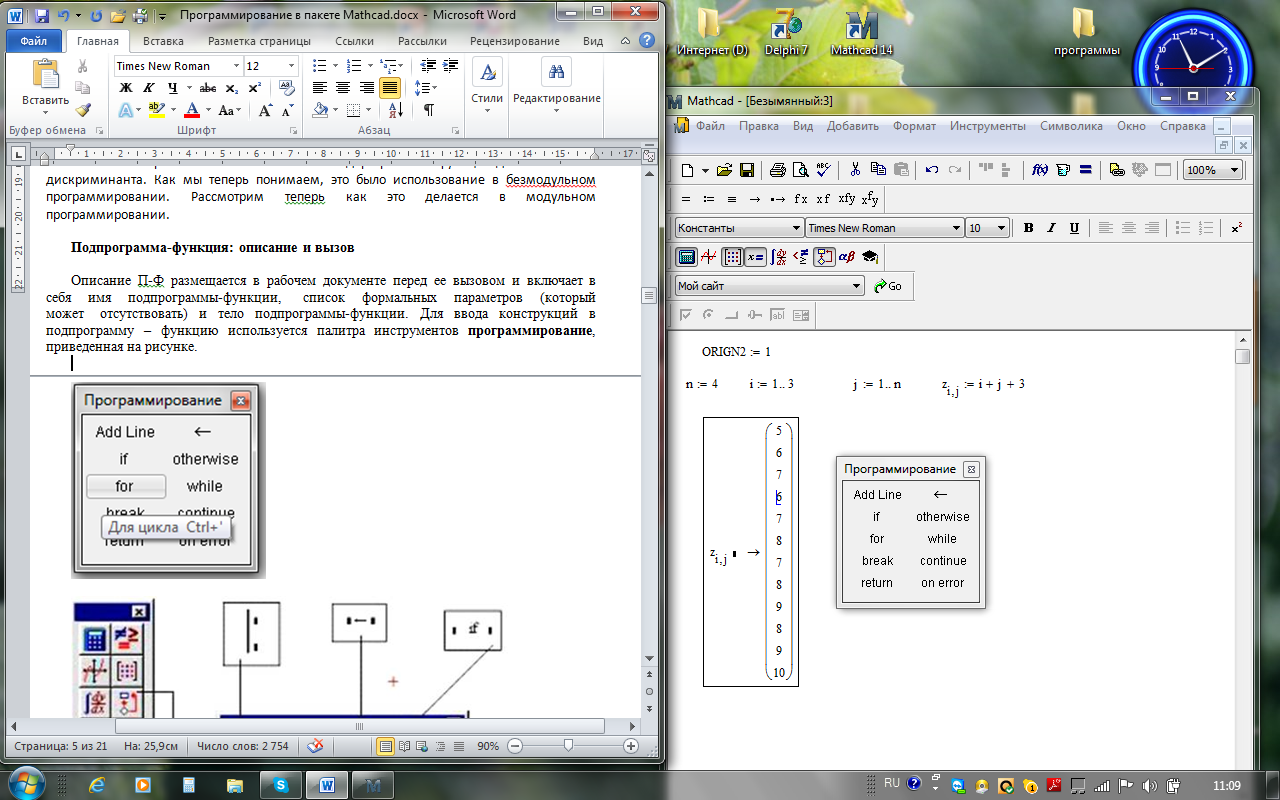This screenshot has width=1280, height=800.
Task: Click 'on error' in Mathcad Программирование palette
Action: point(942,583)
